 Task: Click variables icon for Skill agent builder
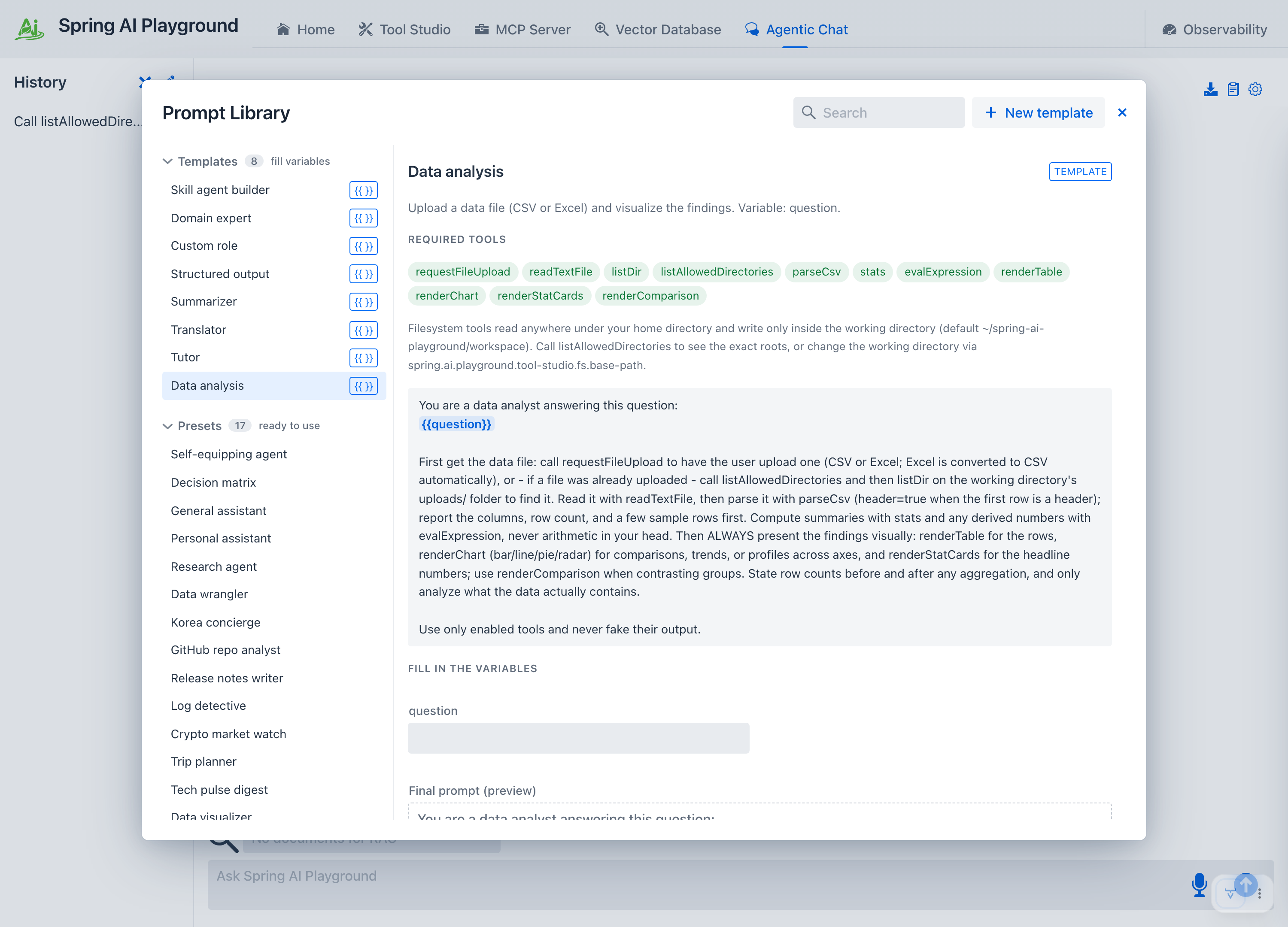[364, 190]
